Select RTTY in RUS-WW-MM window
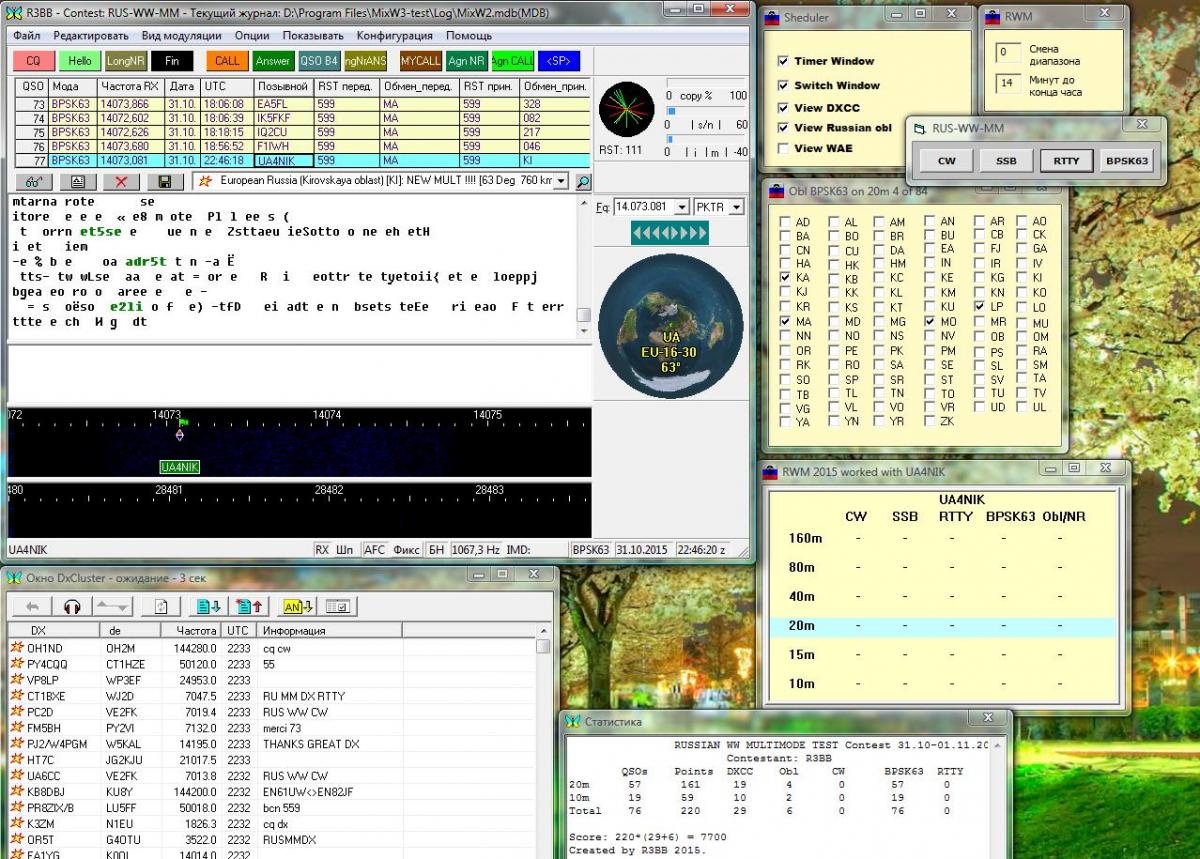 pyautogui.click(x=1066, y=160)
